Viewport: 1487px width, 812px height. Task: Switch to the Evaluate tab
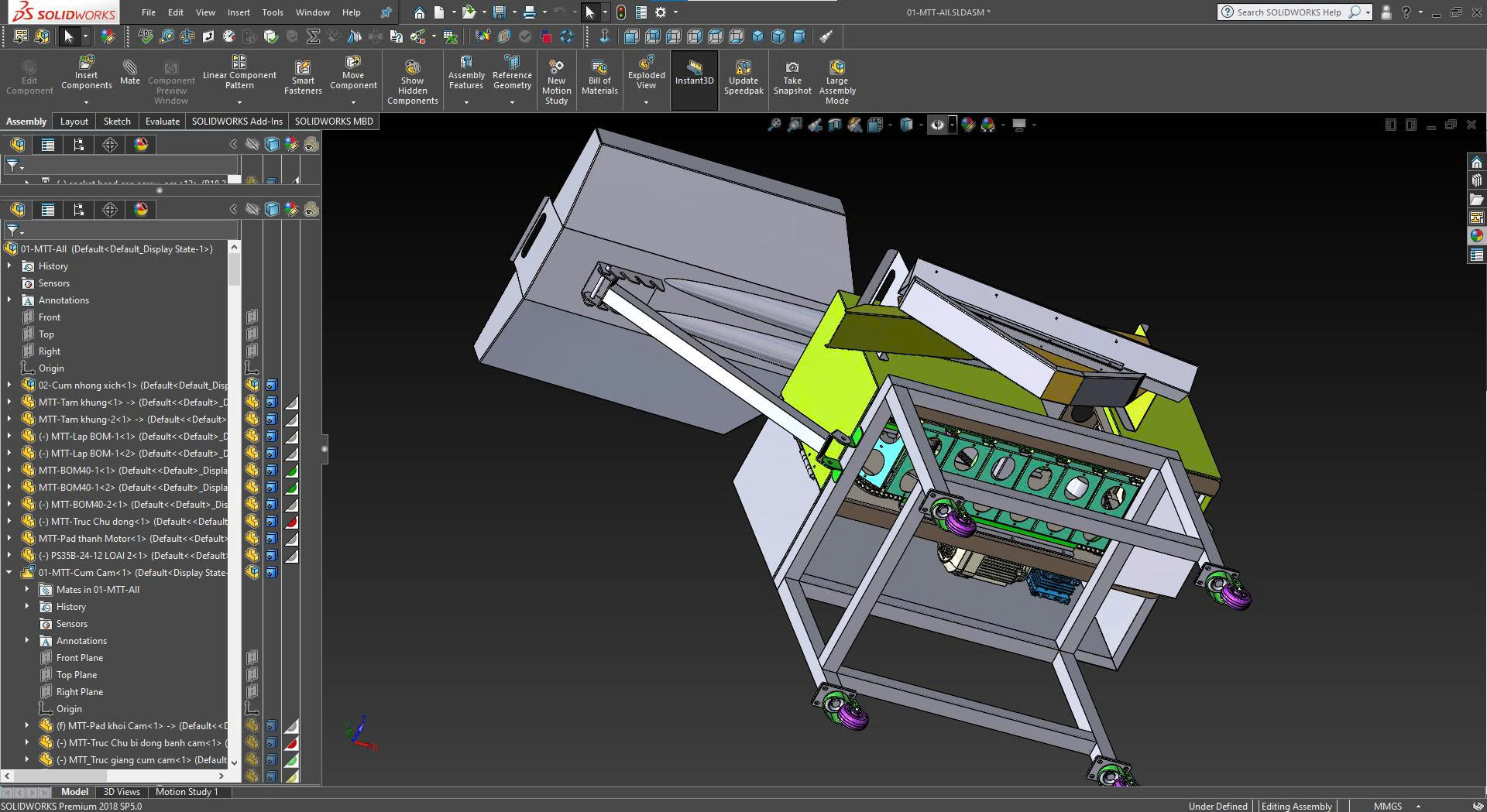[x=163, y=122]
